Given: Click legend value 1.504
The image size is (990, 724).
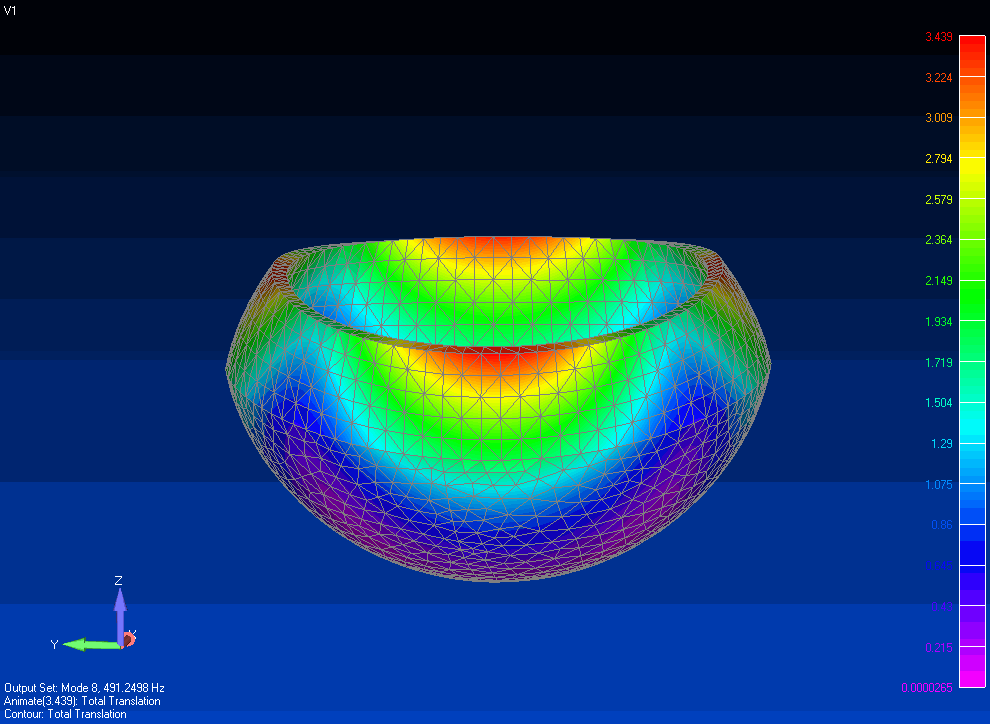Looking at the screenshot, I should click(939, 403).
